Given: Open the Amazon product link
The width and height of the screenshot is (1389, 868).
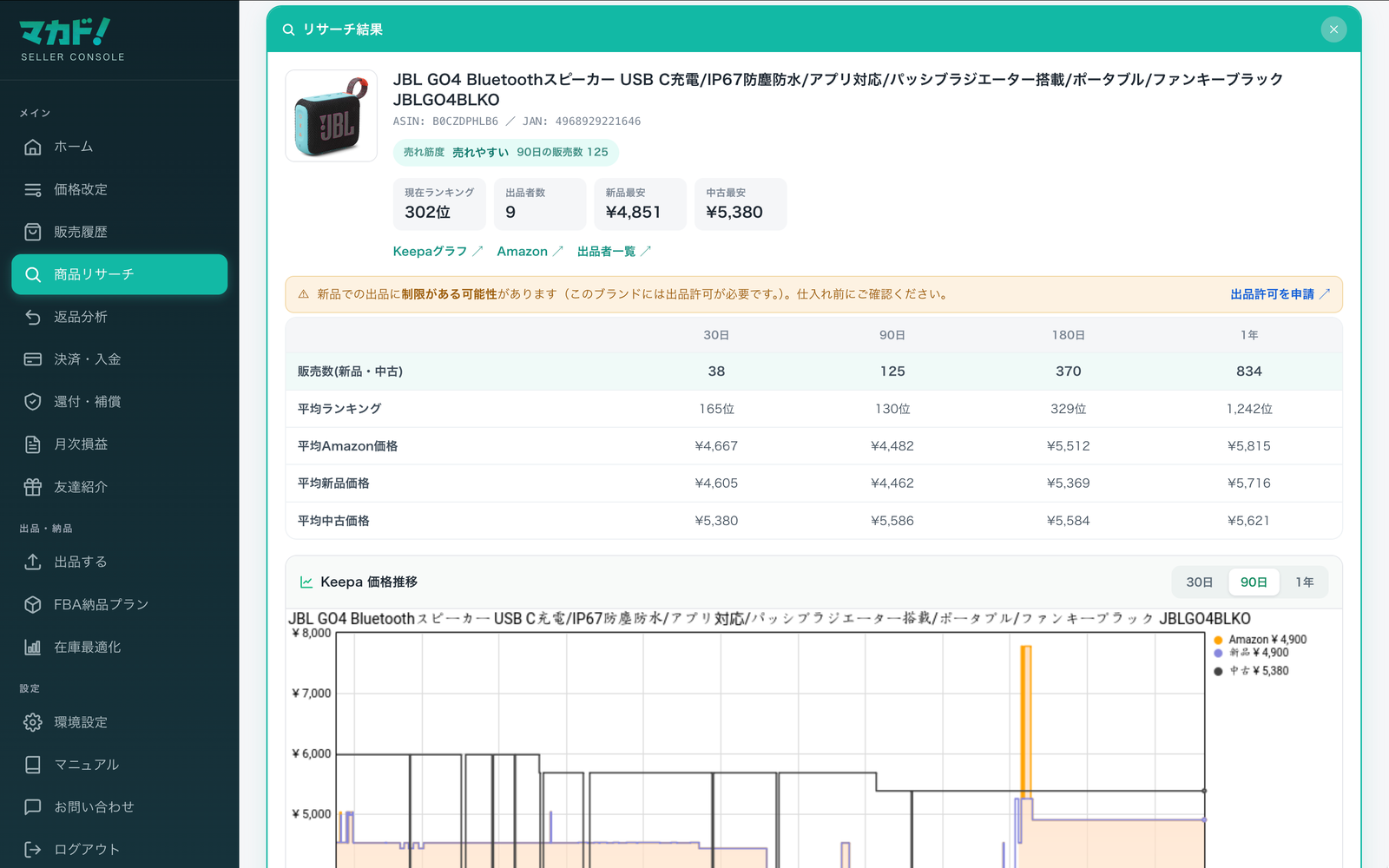Looking at the screenshot, I should [530, 251].
